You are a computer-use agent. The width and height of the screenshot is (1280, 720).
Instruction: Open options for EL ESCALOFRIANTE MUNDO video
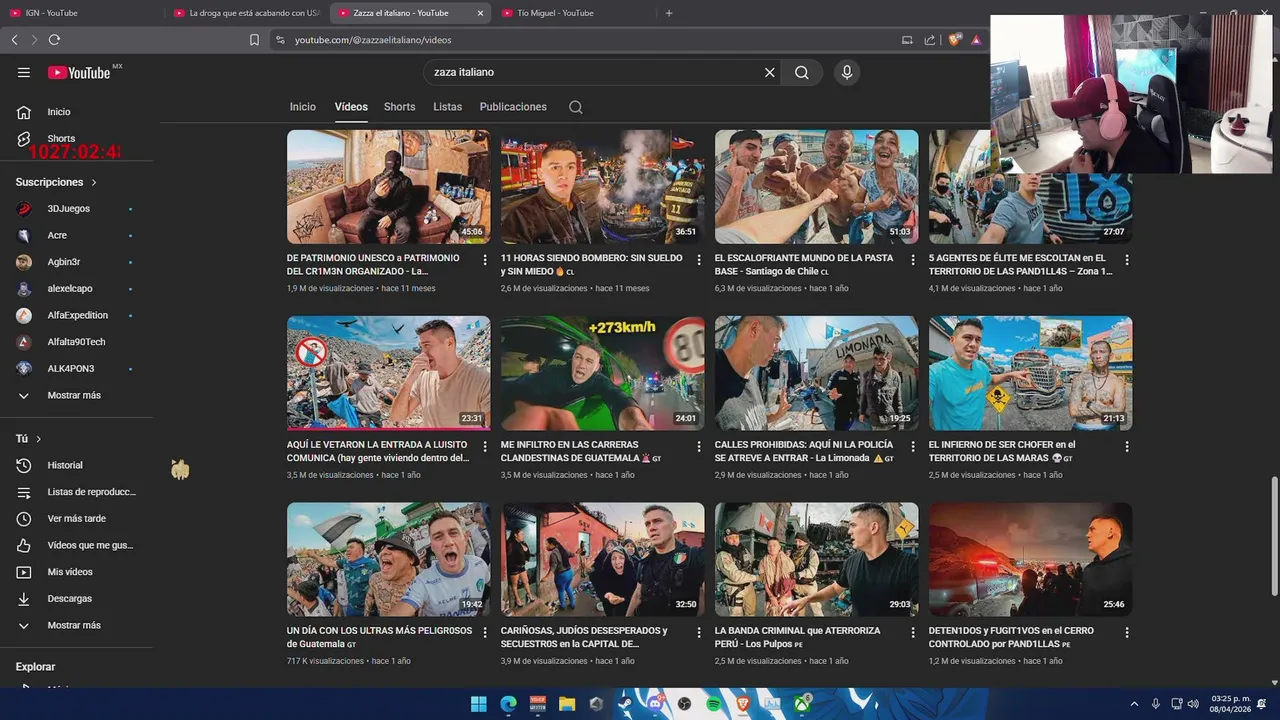[913, 259]
